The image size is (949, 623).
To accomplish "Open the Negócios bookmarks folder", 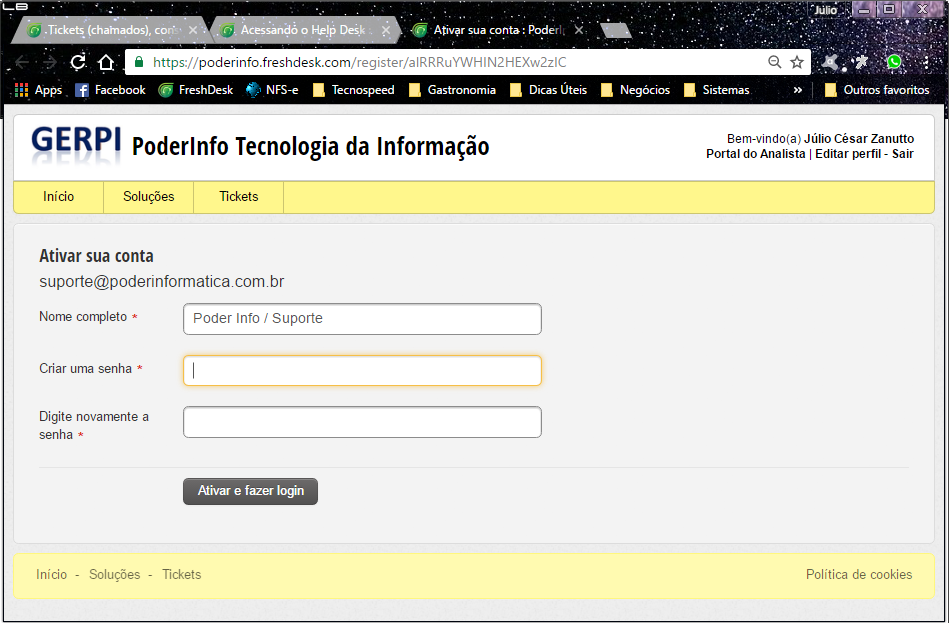I will pyautogui.click(x=635, y=90).
